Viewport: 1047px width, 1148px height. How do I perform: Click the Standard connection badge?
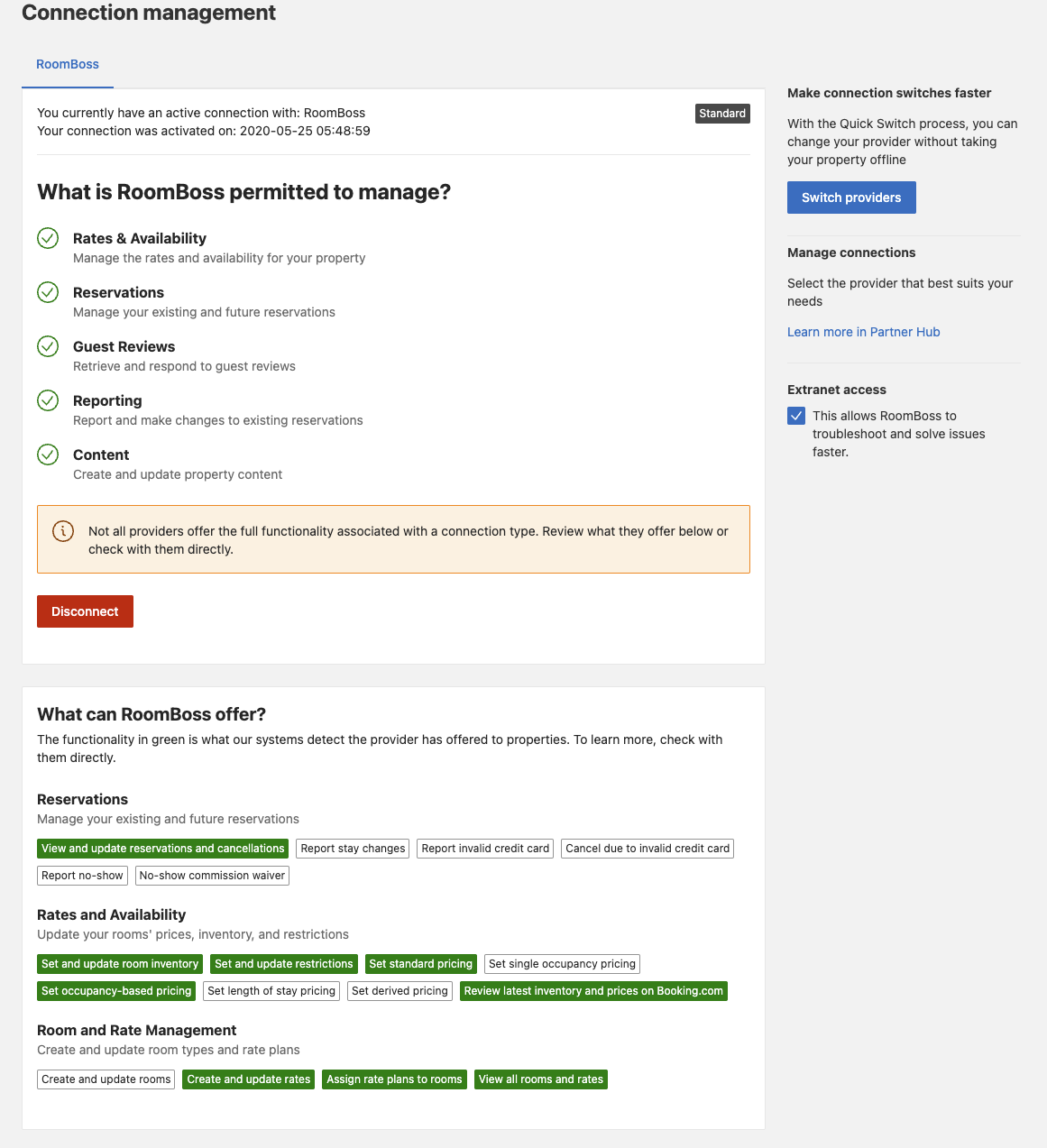tap(722, 114)
